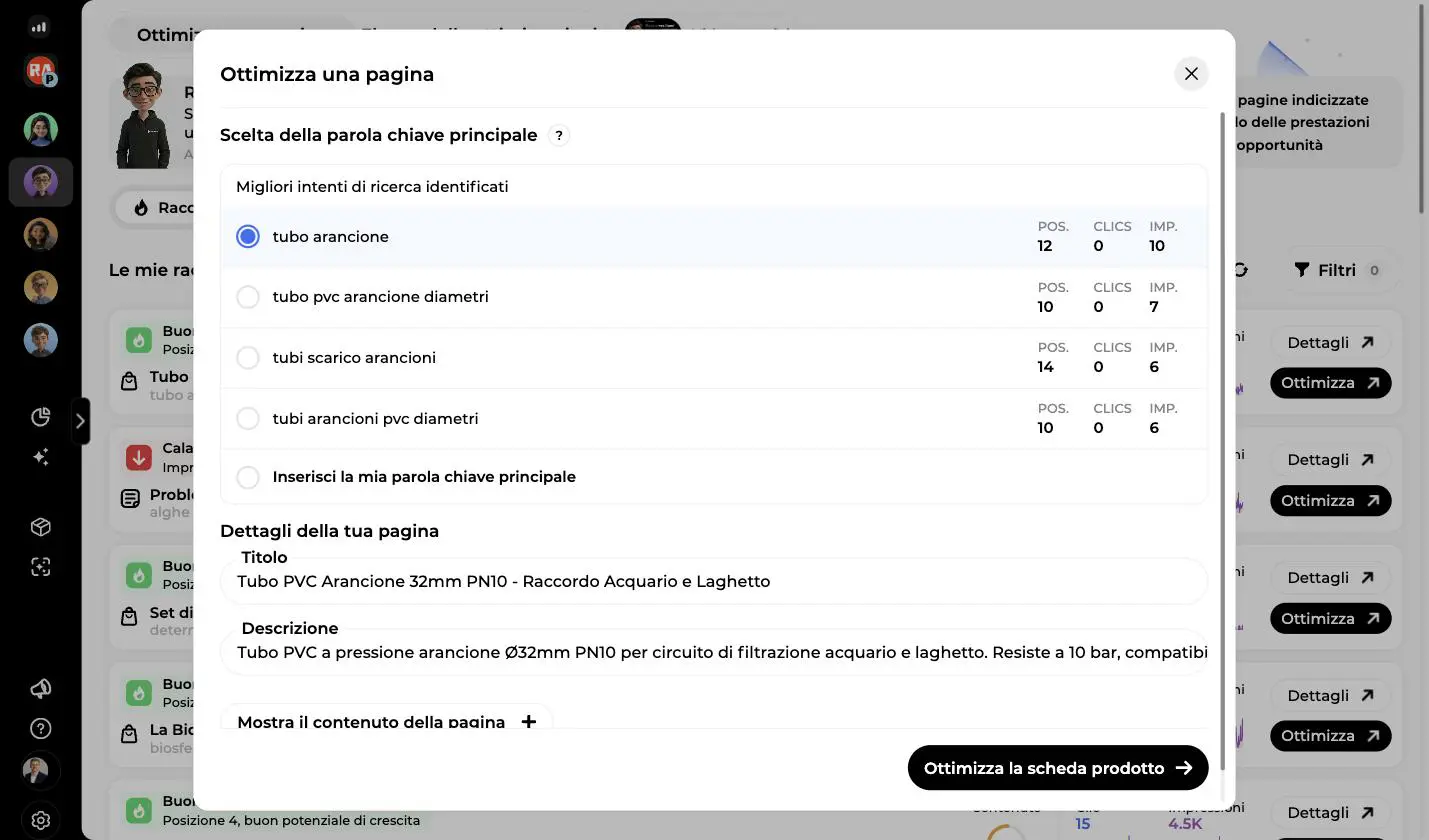Open the sparkles AI icon in sidebar
This screenshot has width=1429, height=840.
click(x=41, y=457)
